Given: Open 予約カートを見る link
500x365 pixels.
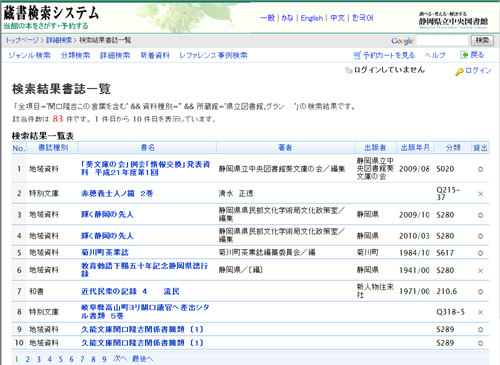Looking at the screenshot, I should point(389,55).
